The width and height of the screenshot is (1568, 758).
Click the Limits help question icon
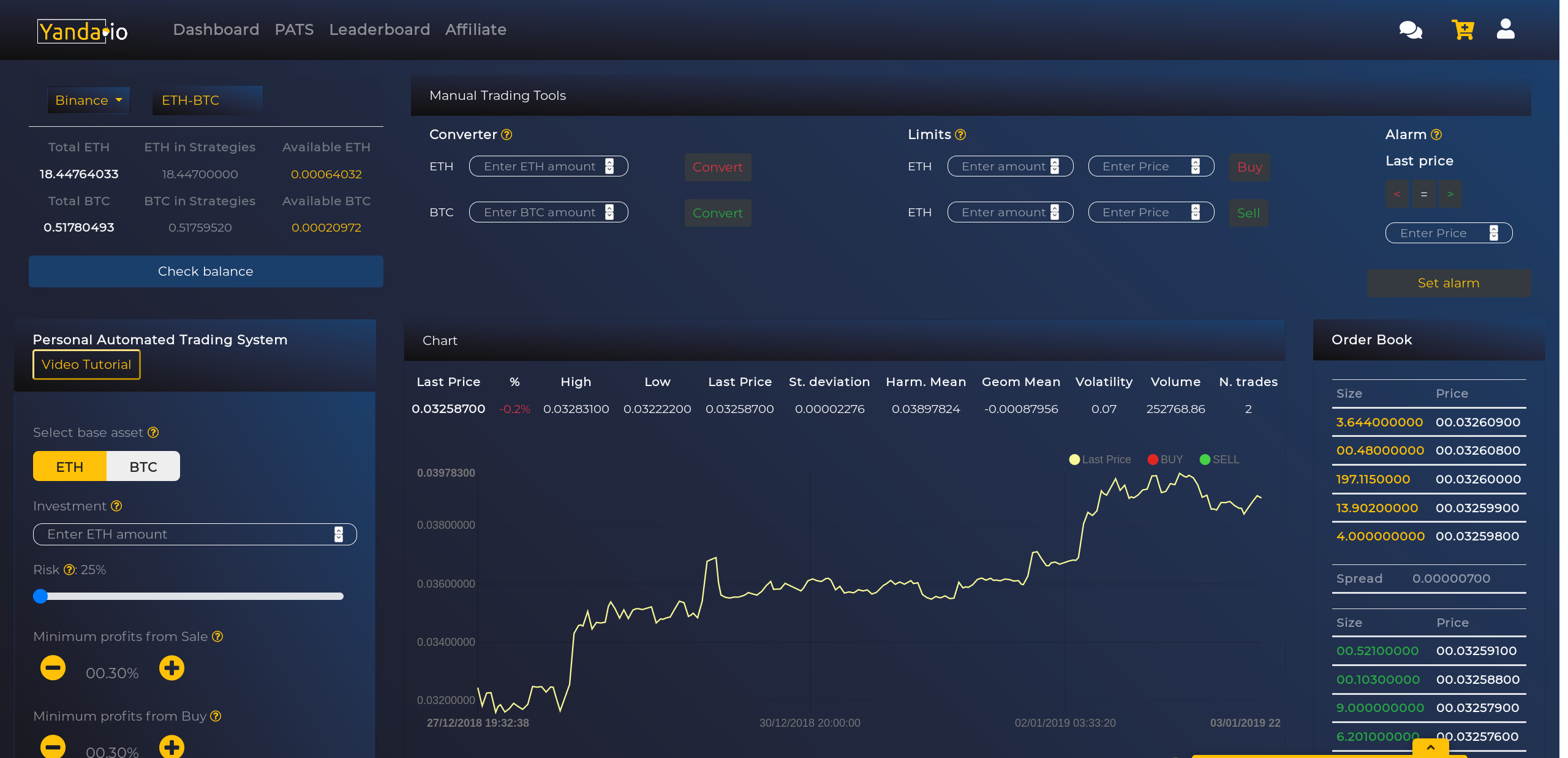click(960, 135)
